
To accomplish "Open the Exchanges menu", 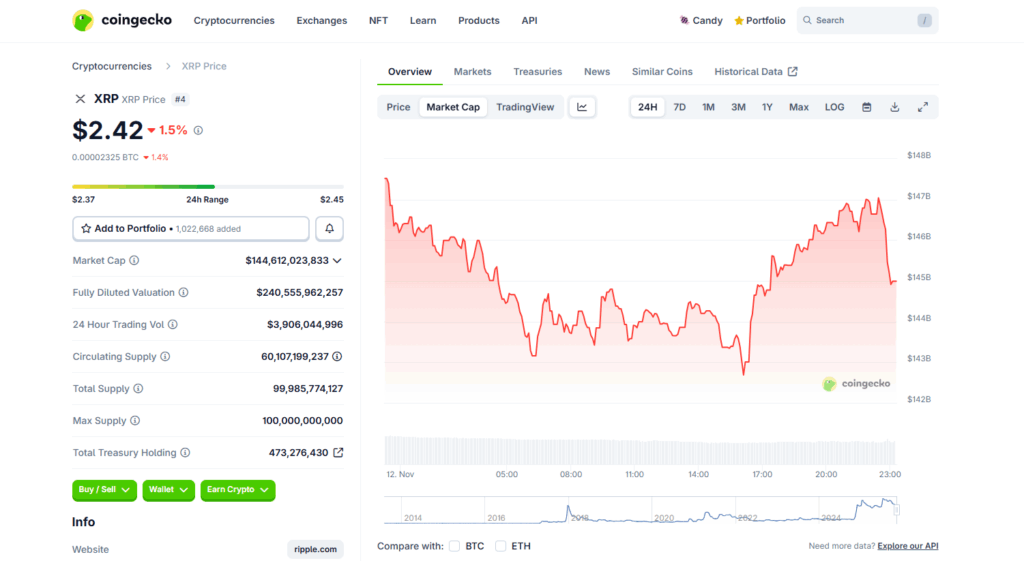I will [321, 20].
